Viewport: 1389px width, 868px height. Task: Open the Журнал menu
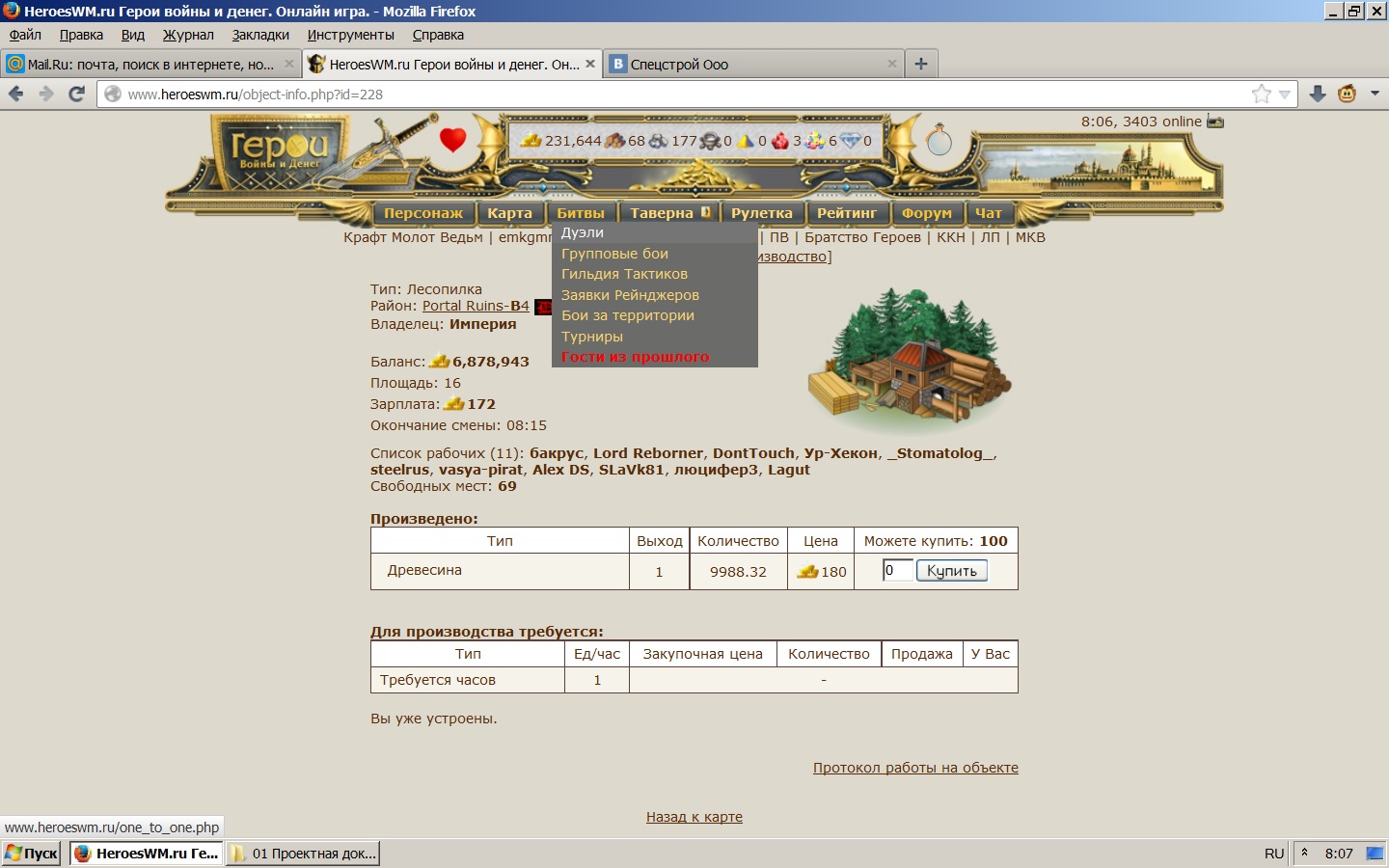click(188, 35)
